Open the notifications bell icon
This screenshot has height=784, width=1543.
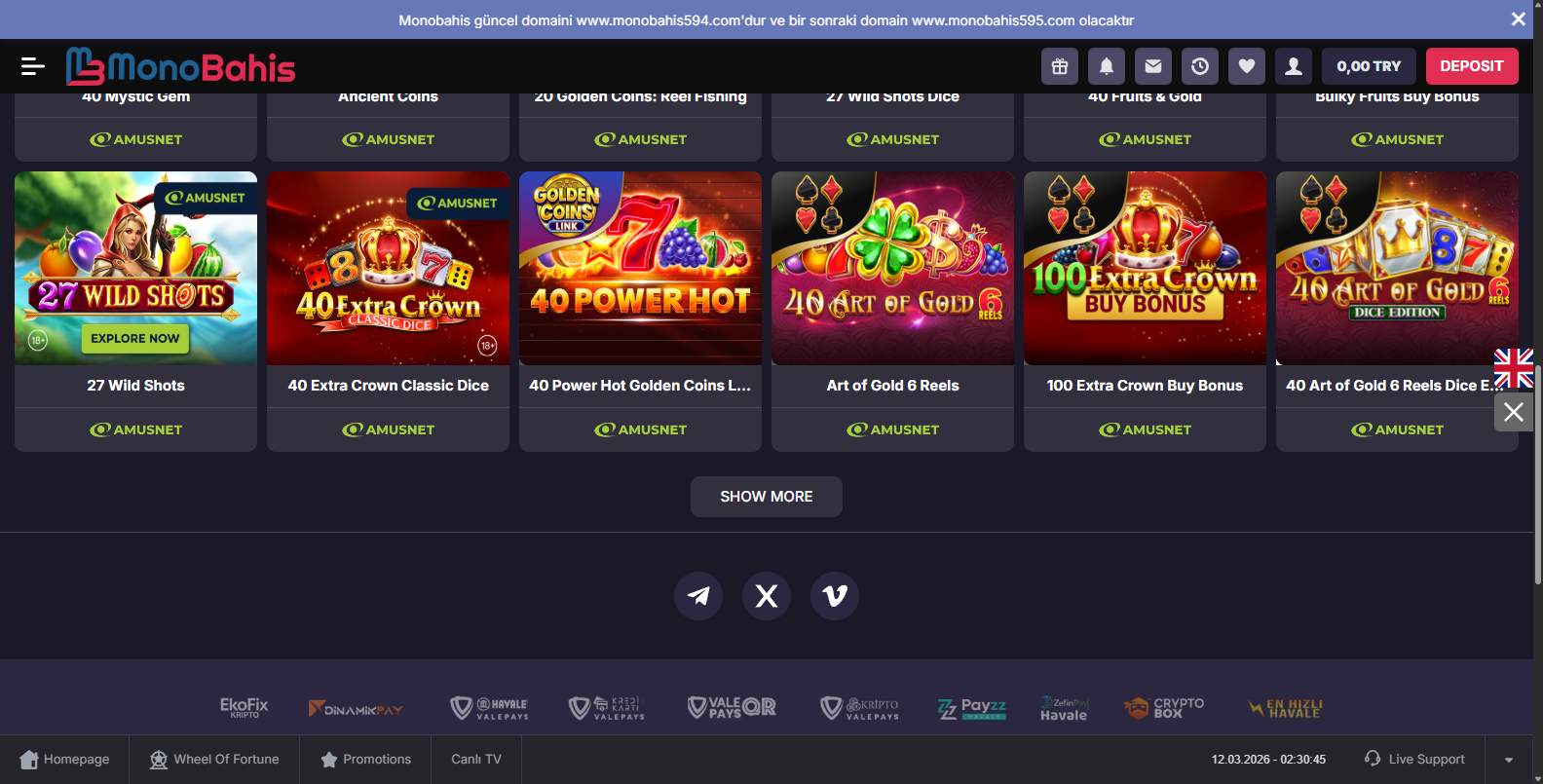click(1107, 66)
